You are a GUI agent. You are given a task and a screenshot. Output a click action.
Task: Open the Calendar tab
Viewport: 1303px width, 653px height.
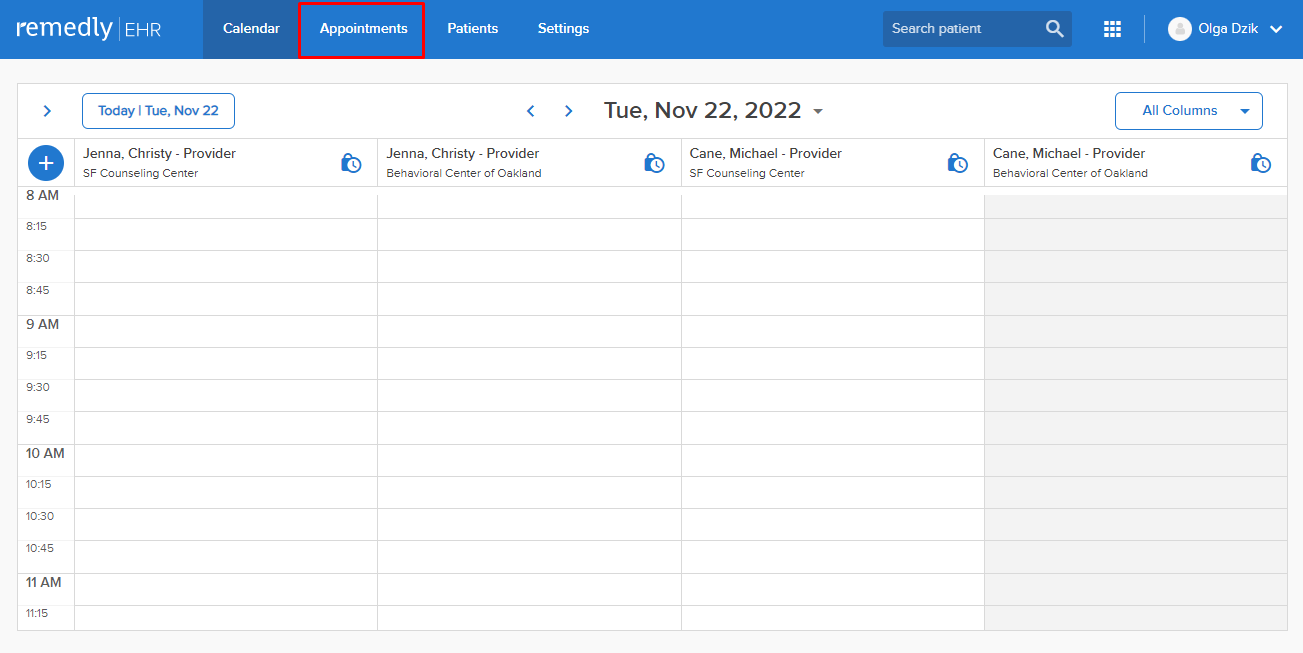click(251, 29)
